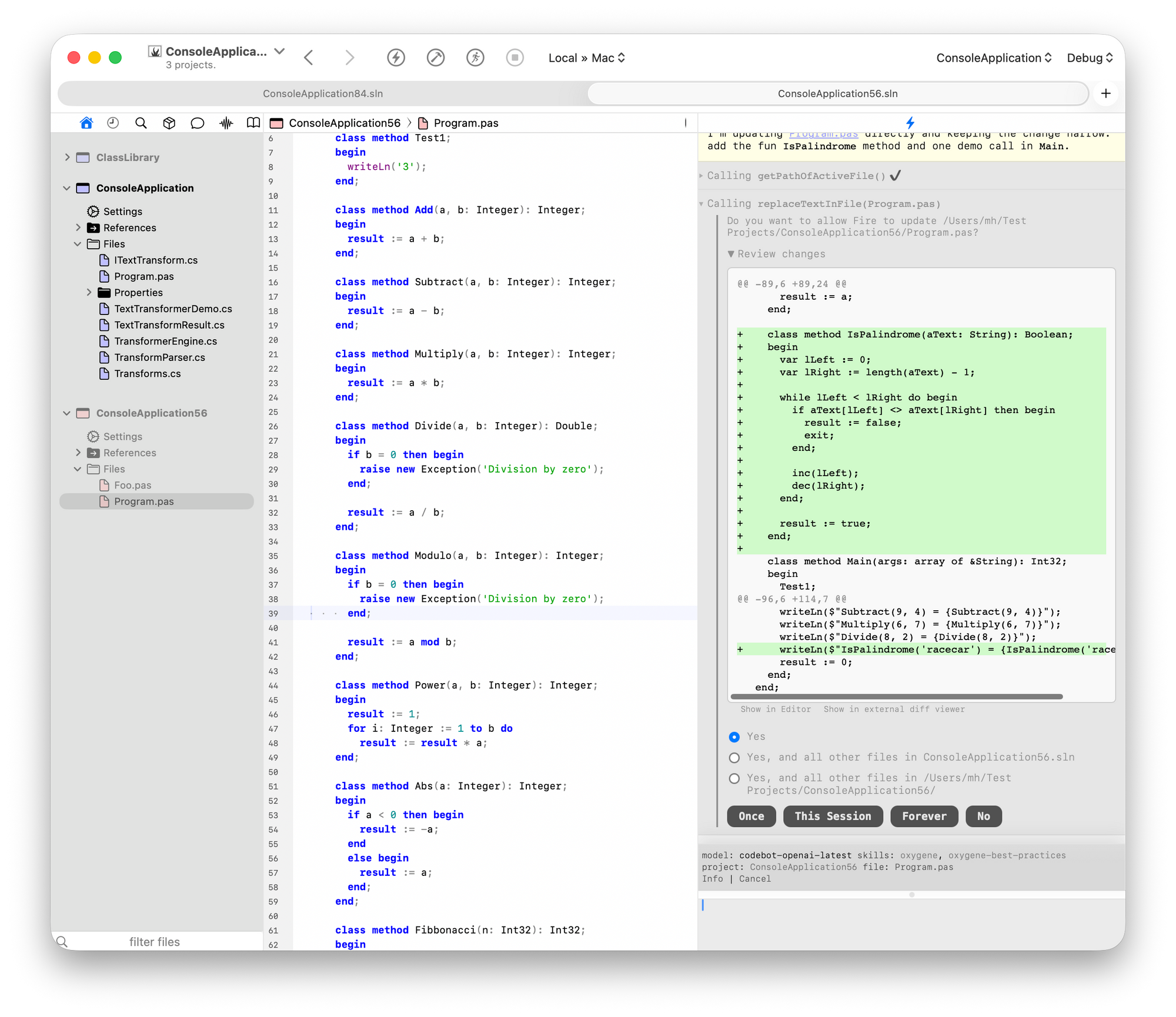Viewport: 1176px width, 1017px height.
Task: Select Yes and all files in ConsoleApplication56.sln
Action: 734,758
